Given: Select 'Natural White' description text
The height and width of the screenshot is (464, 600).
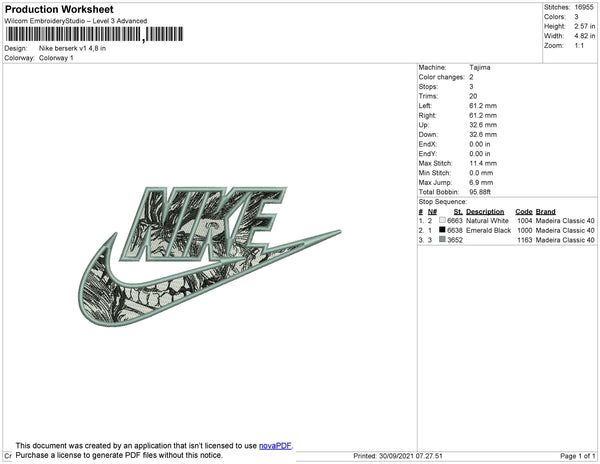Looking at the screenshot, I should [487, 221].
